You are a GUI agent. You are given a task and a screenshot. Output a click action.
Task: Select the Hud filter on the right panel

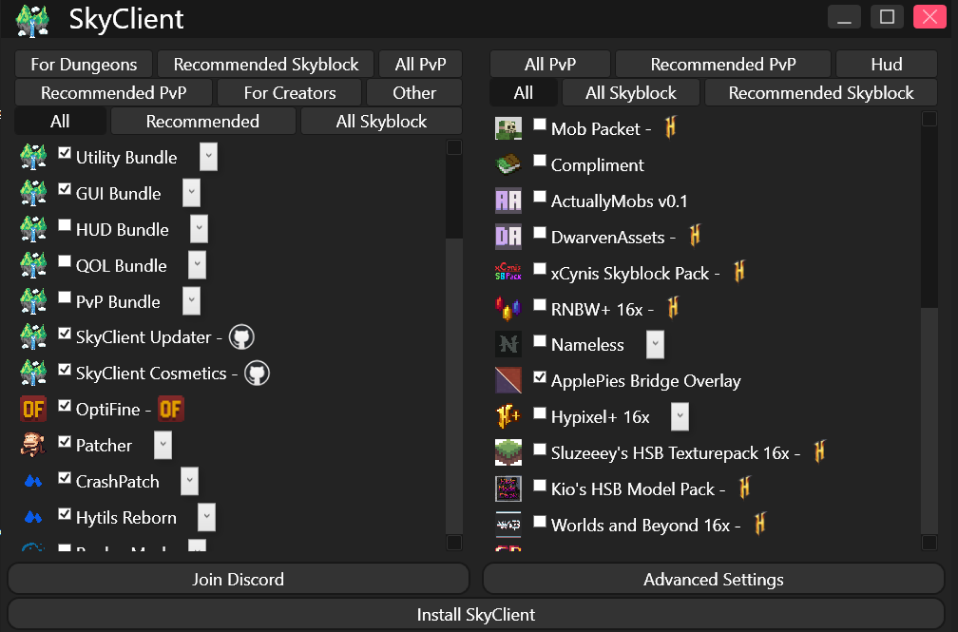click(x=886, y=63)
